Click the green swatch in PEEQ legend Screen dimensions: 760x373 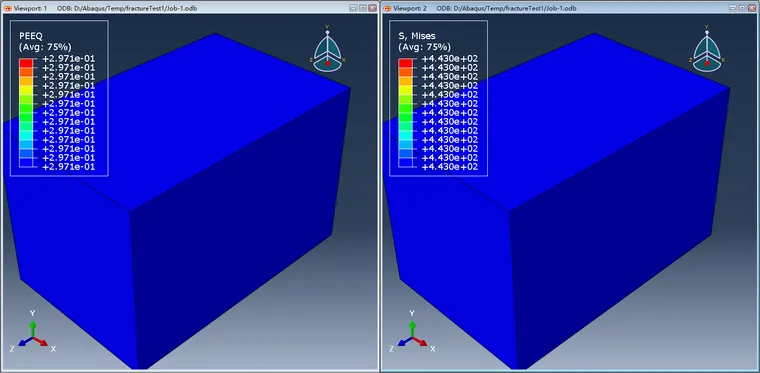click(26, 117)
